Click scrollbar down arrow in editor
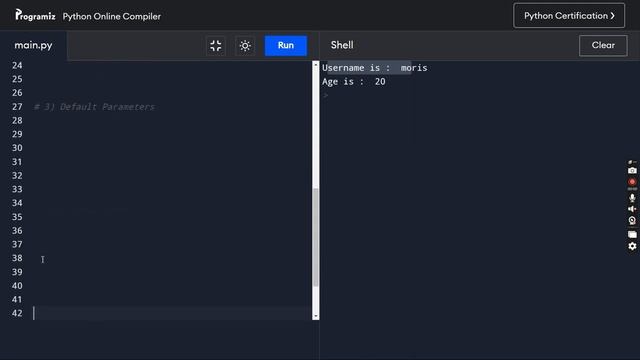640x360 pixels. point(316,316)
